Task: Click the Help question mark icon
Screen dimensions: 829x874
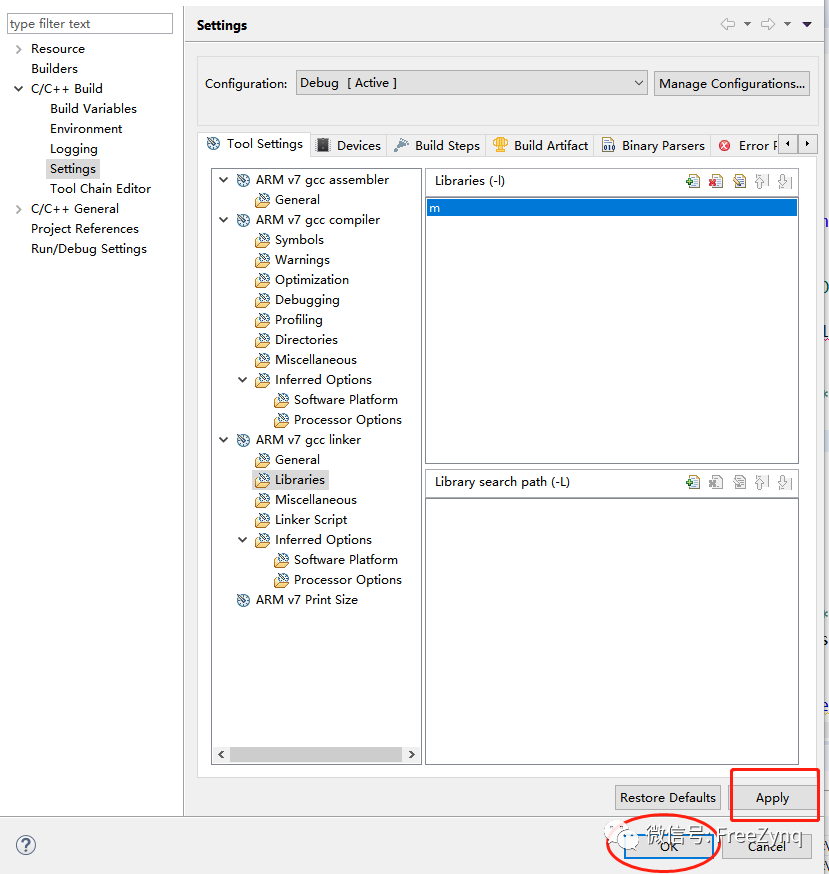Action: [x=26, y=845]
